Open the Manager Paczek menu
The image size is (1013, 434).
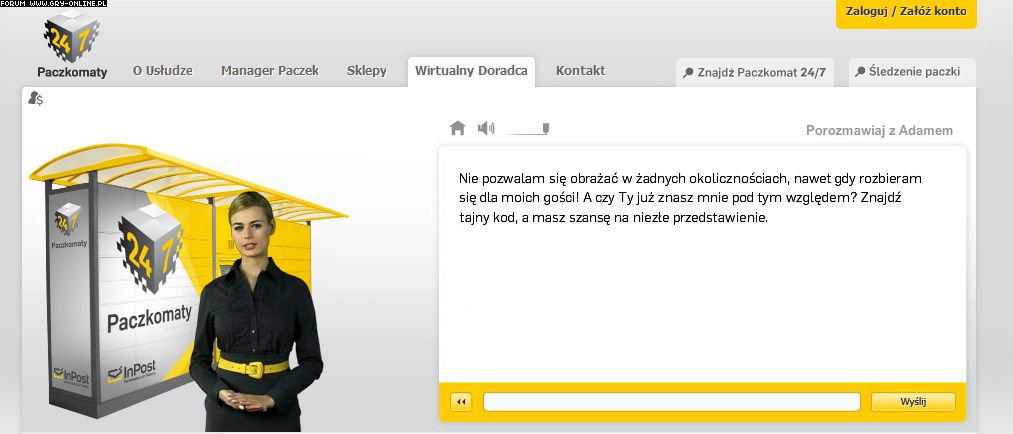(270, 71)
